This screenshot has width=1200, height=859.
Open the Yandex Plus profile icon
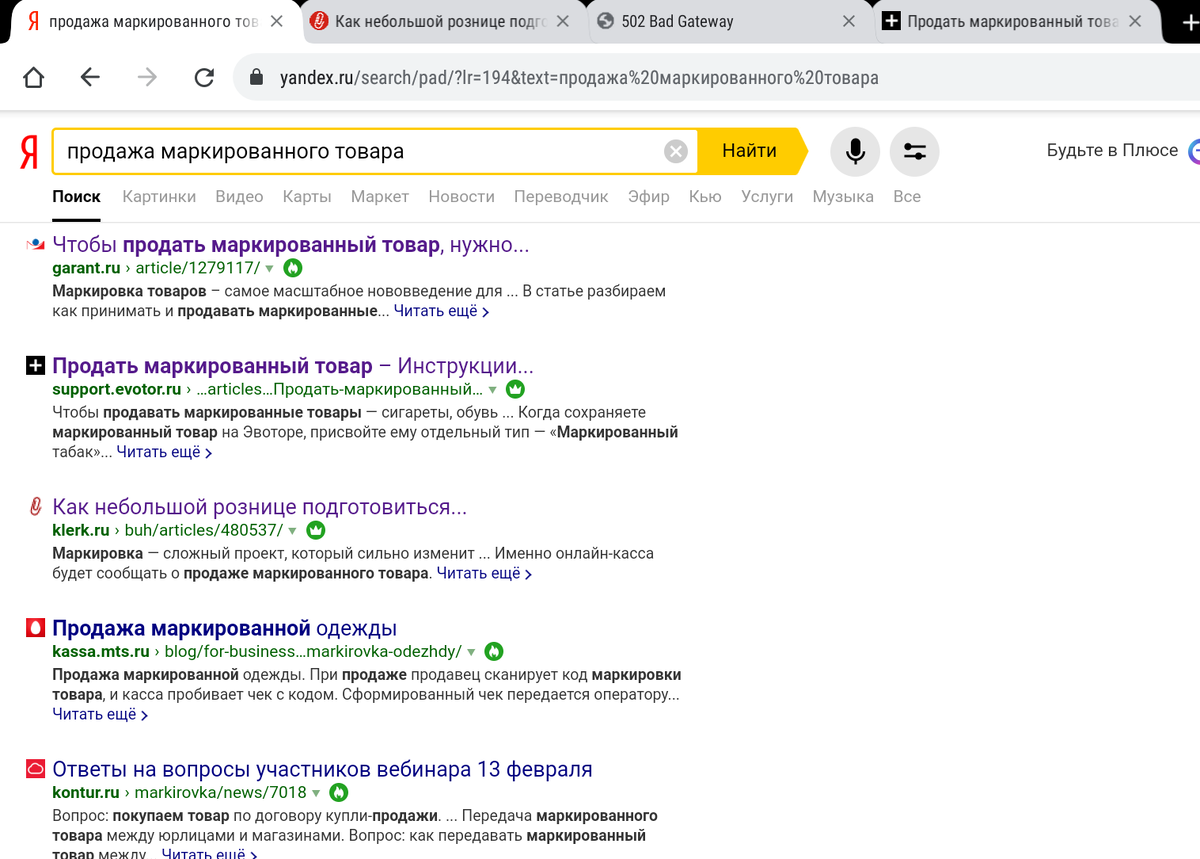point(1193,151)
